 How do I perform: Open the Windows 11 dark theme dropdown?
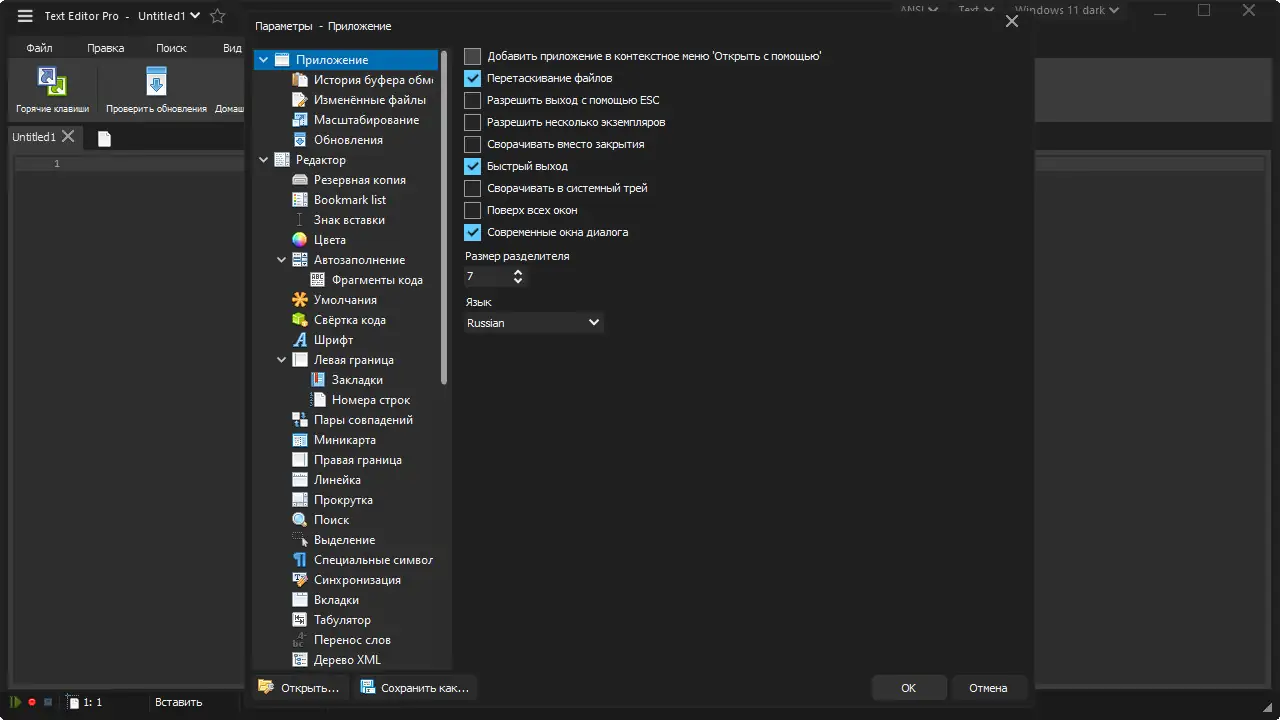[1069, 10]
